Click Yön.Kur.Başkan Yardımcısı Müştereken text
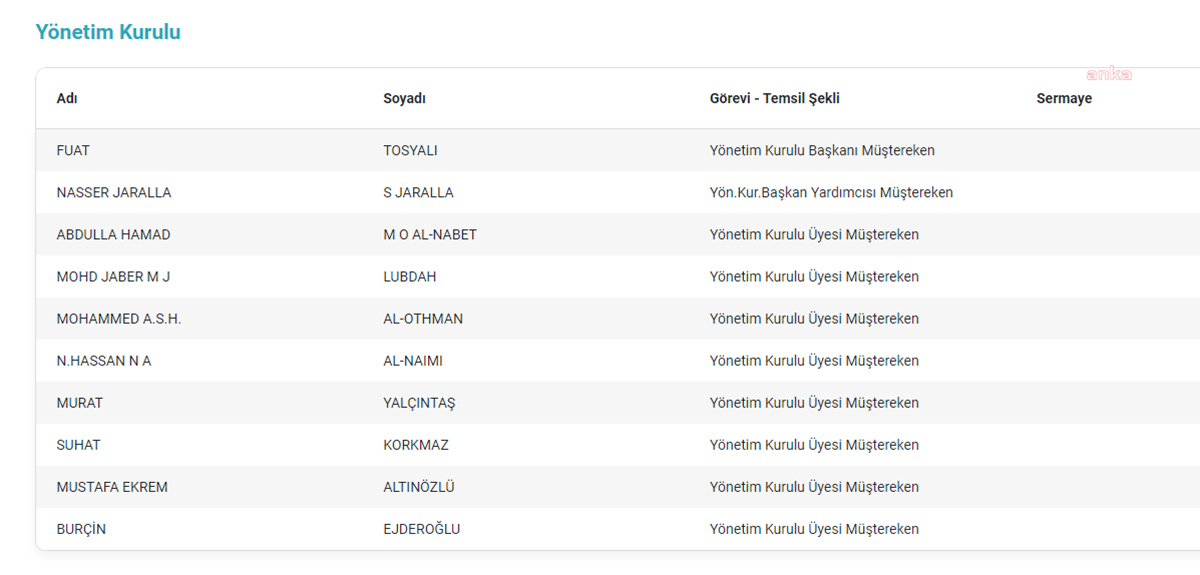This screenshot has height=575, width=1200. 831,193
